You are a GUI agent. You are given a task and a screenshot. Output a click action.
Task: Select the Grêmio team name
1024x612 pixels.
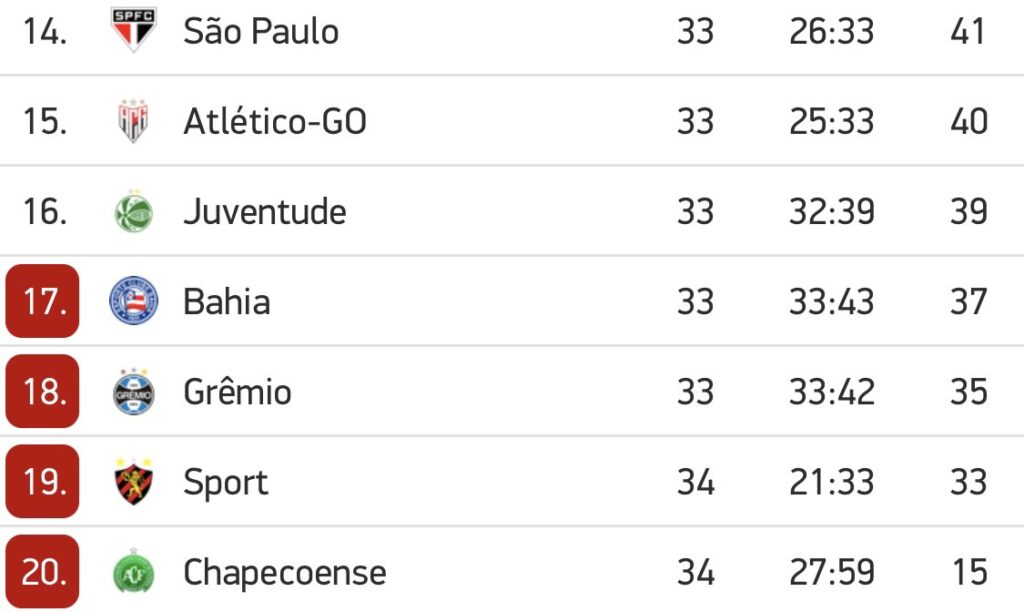point(238,392)
